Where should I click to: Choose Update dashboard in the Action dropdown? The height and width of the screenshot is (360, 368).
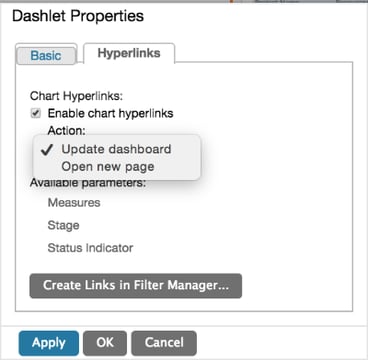pyautogui.click(x=117, y=149)
